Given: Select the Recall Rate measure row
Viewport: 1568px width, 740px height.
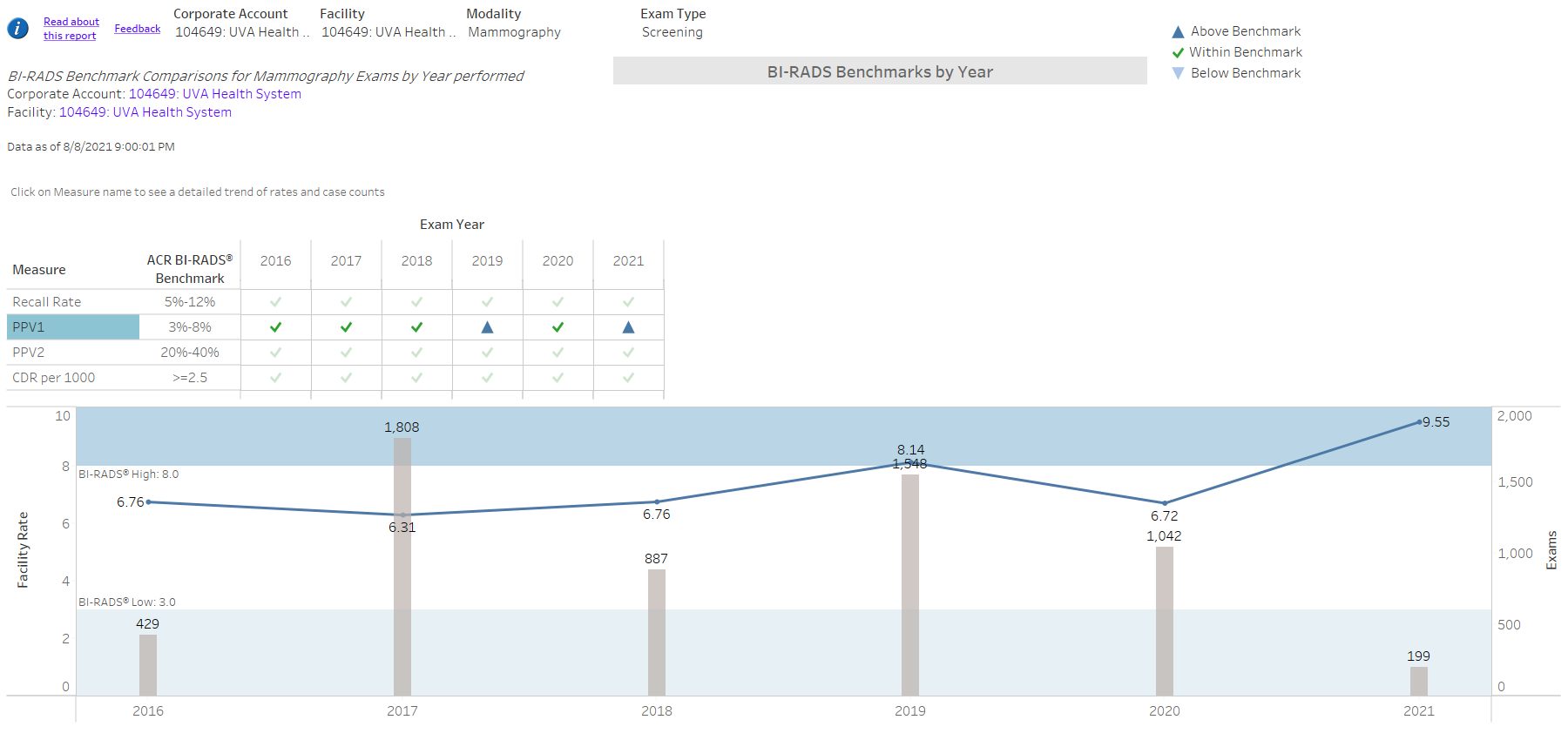Looking at the screenshot, I should click(x=47, y=302).
